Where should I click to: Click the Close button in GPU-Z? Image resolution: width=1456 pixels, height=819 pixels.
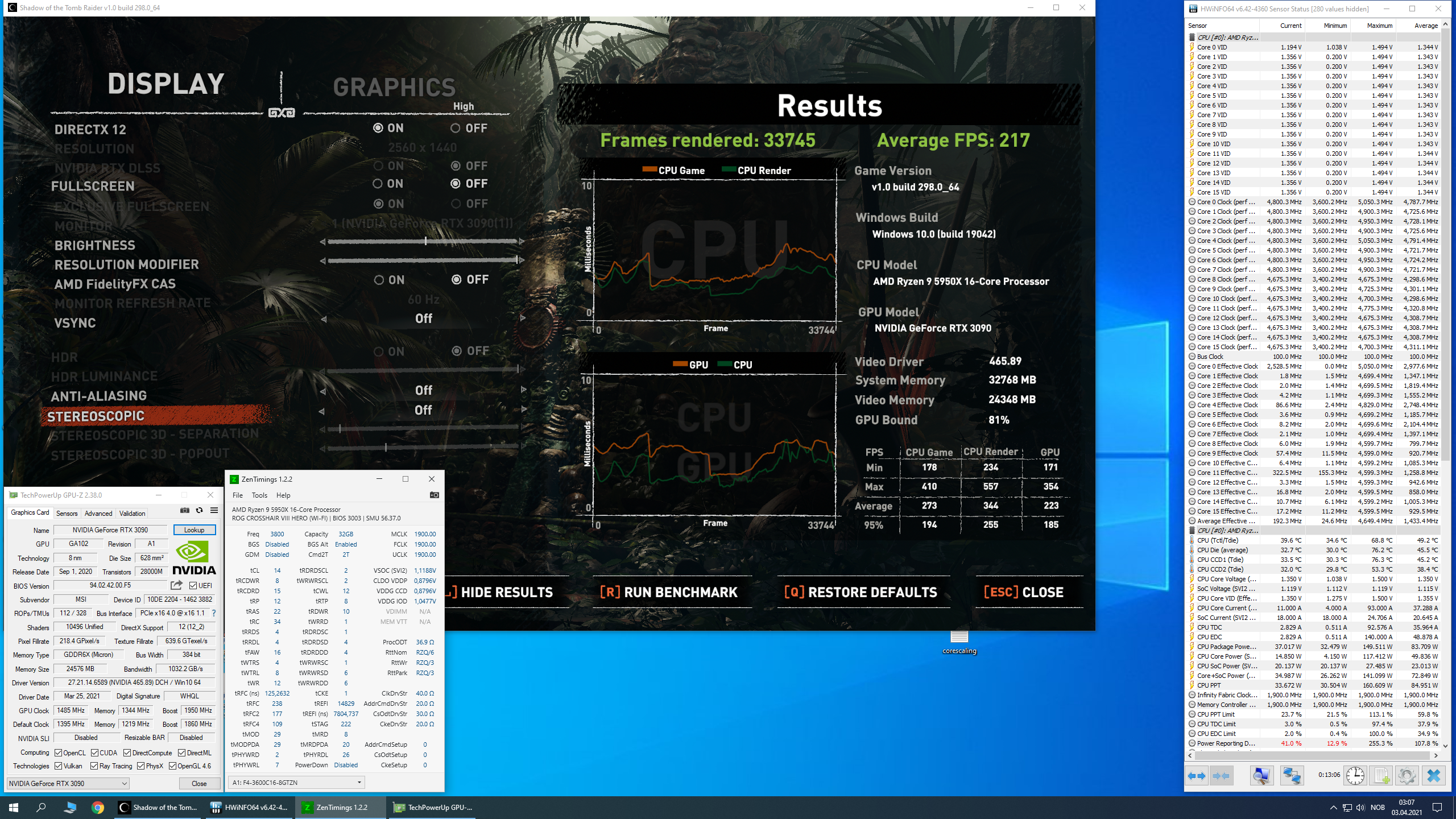[x=199, y=783]
